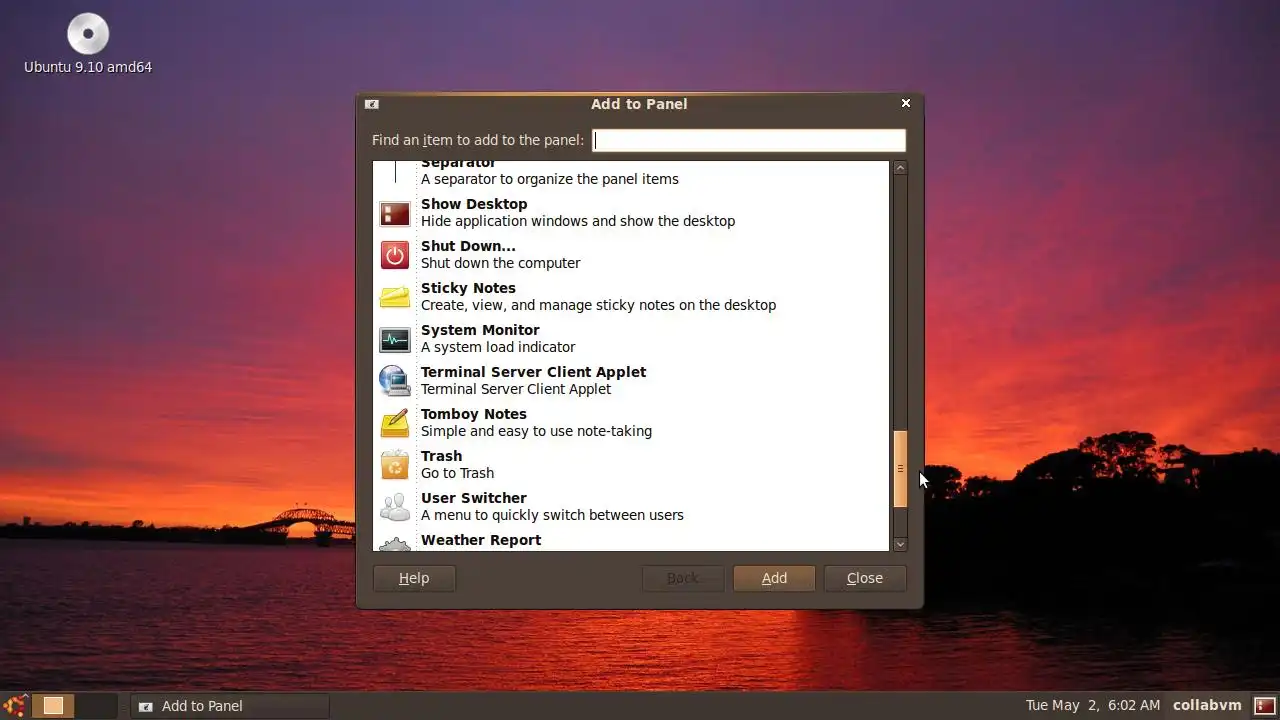Click the Add button
This screenshot has width=1280, height=720.
[x=774, y=578]
